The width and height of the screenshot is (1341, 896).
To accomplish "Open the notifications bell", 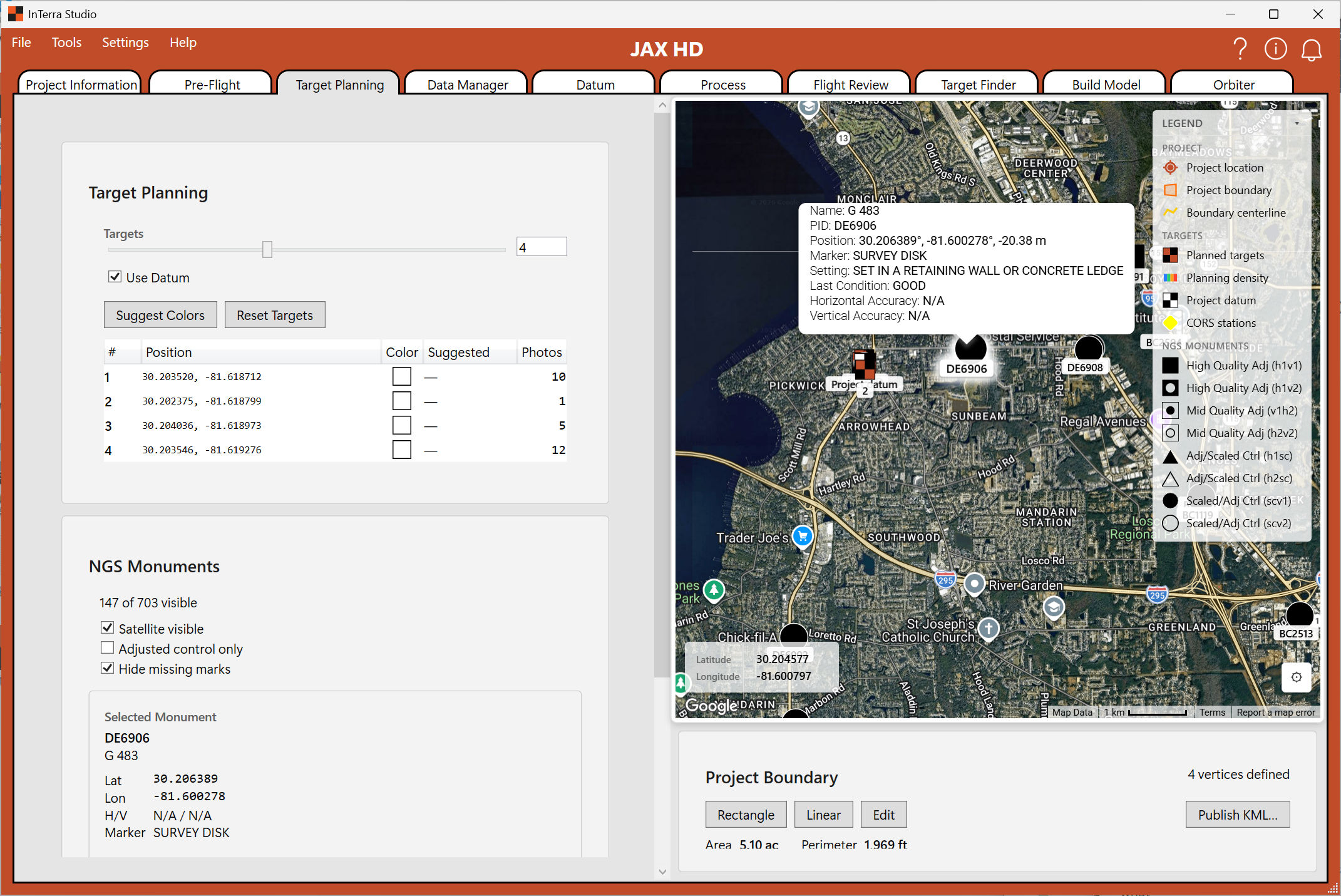I will pyautogui.click(x=1312, y=49).
